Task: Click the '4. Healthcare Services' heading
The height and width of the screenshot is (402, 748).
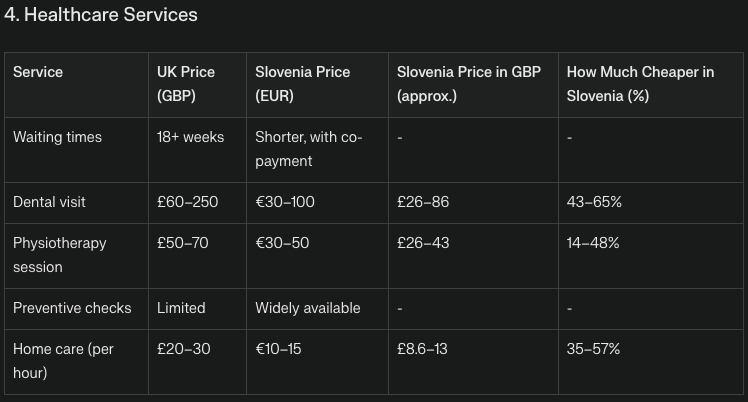Action: point(100,15)
